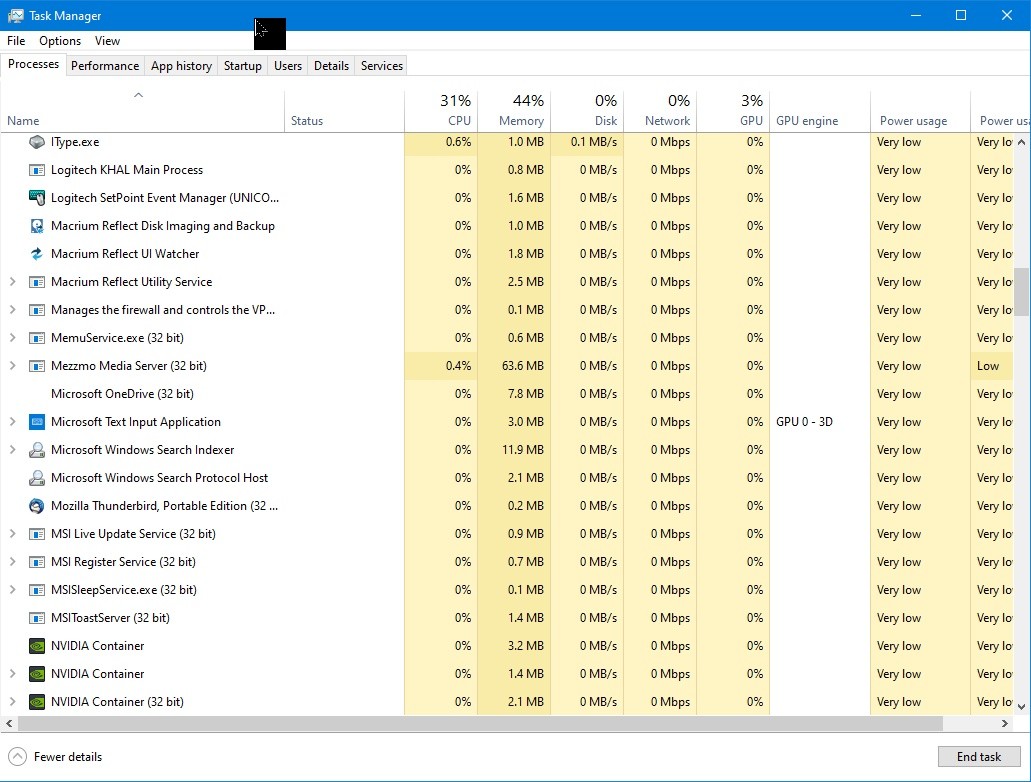The image size is (1031, 782).
Task: Expand Macrium Reflect Utility Service group
Action: [12, 282]
